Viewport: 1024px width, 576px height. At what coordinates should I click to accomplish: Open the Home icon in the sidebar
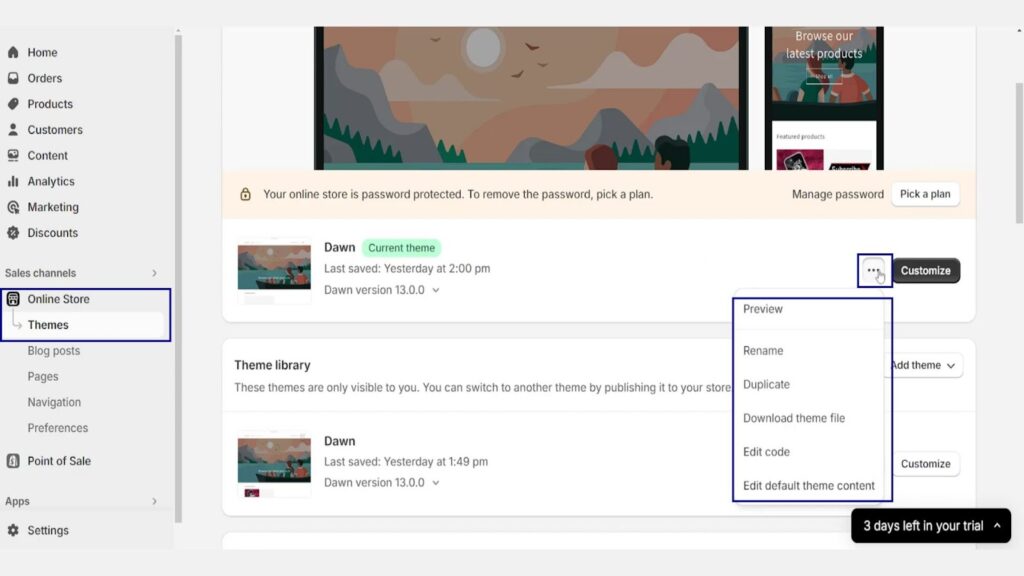pos(14,52)
